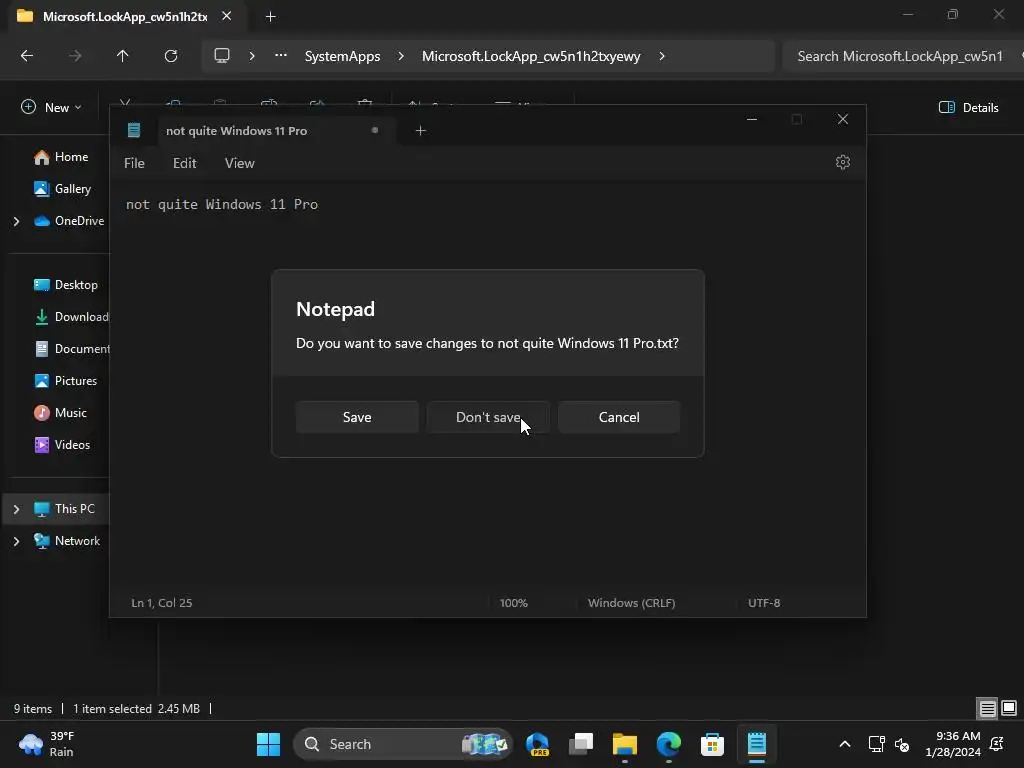
Task: Add a new File Explorer tab
Action: [x=270, y=16]
